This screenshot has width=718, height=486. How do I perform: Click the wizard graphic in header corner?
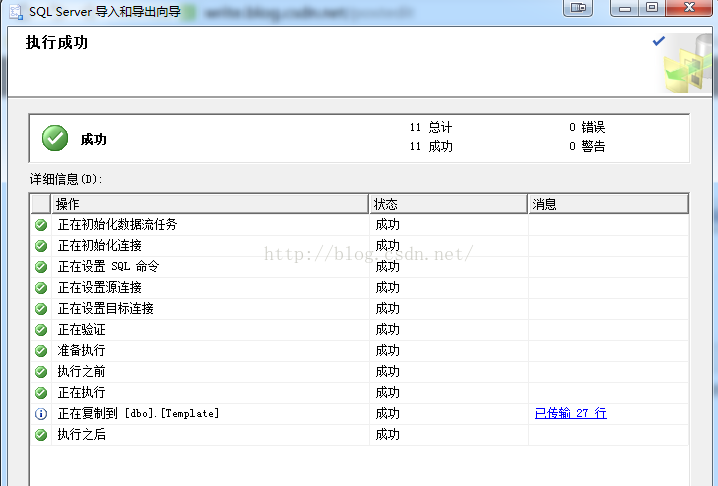point(687,63)
